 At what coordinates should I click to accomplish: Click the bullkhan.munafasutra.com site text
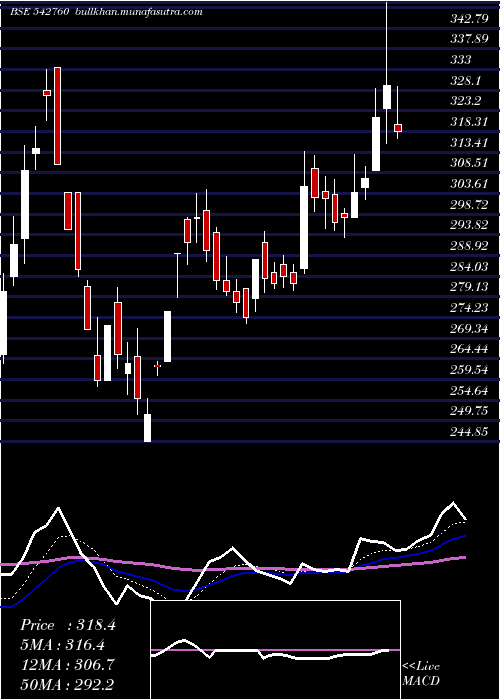[138, 12]
